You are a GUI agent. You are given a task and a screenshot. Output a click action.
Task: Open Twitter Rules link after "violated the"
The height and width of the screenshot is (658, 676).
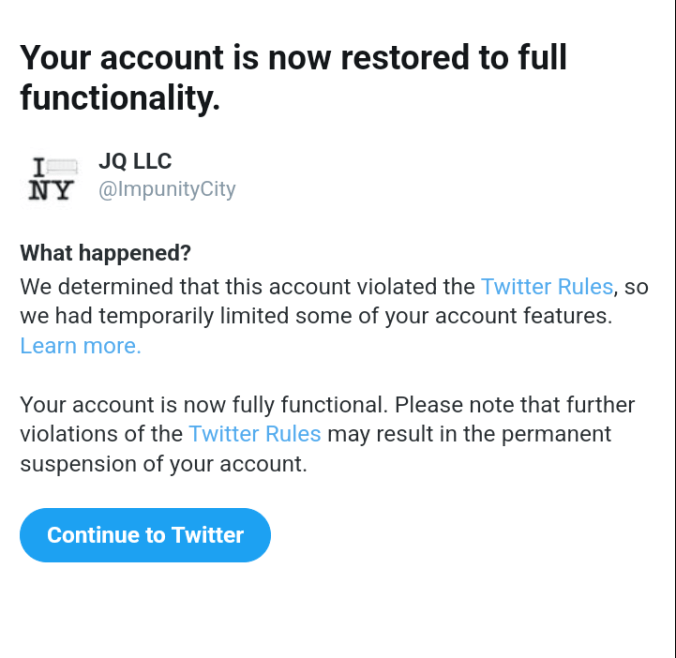[546, 287]
